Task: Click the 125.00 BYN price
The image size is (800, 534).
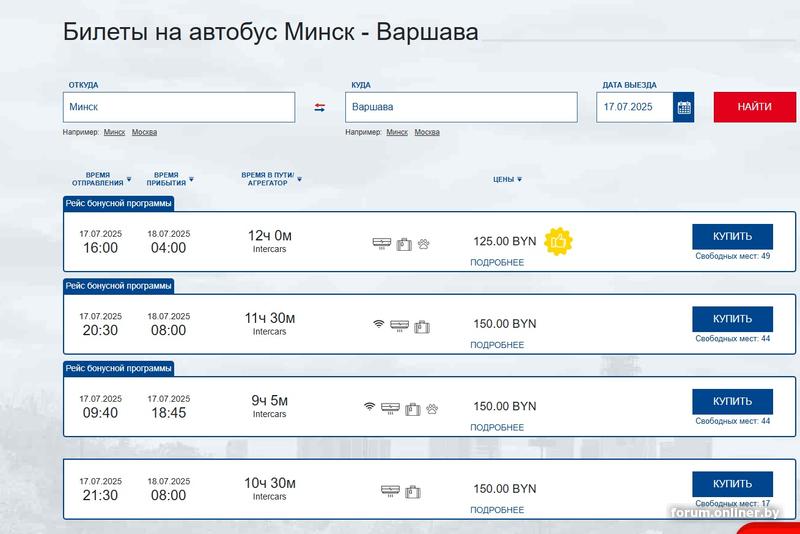Action: [505, 241]
